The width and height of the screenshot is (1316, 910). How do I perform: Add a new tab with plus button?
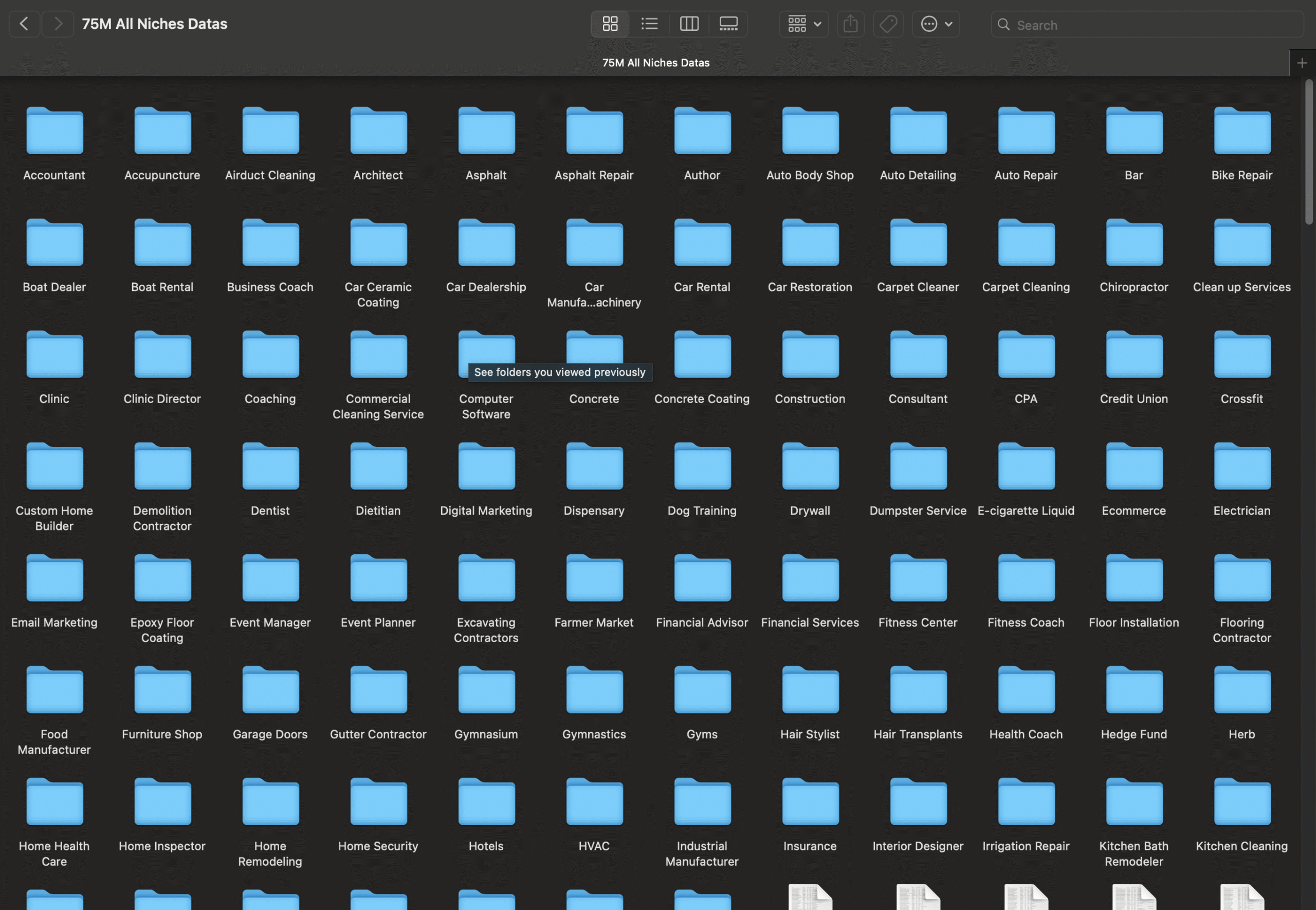tap(1302, 63)
